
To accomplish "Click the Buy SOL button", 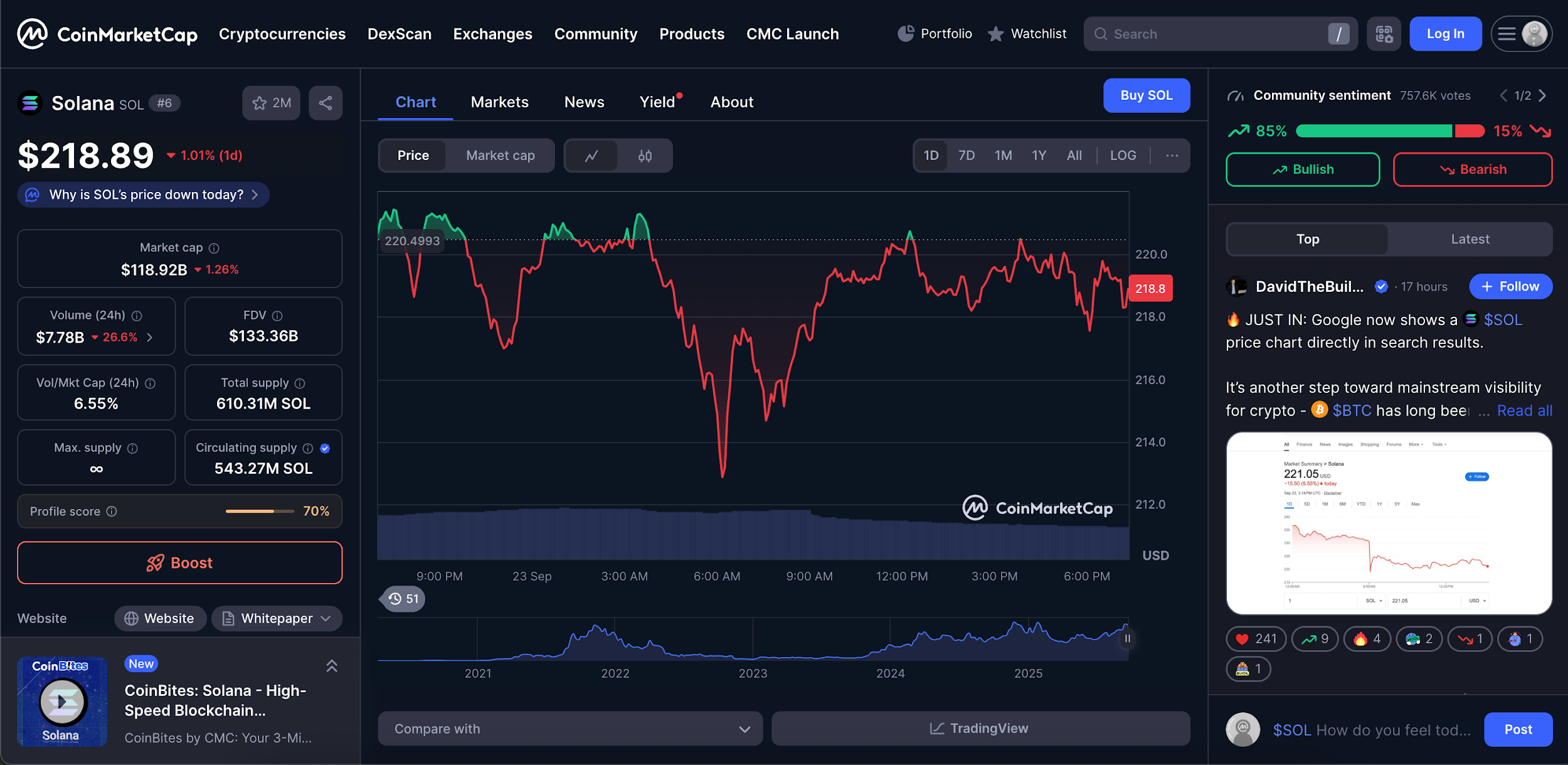I will (1146, 95).
